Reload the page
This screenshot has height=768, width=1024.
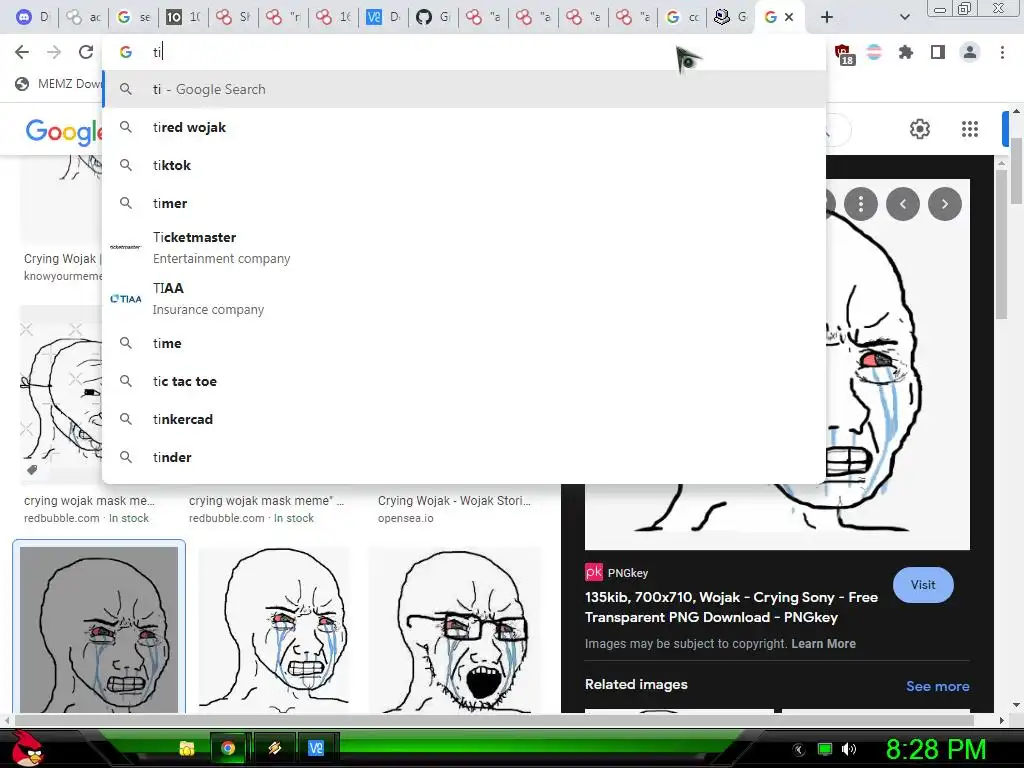tap(86, 52)
